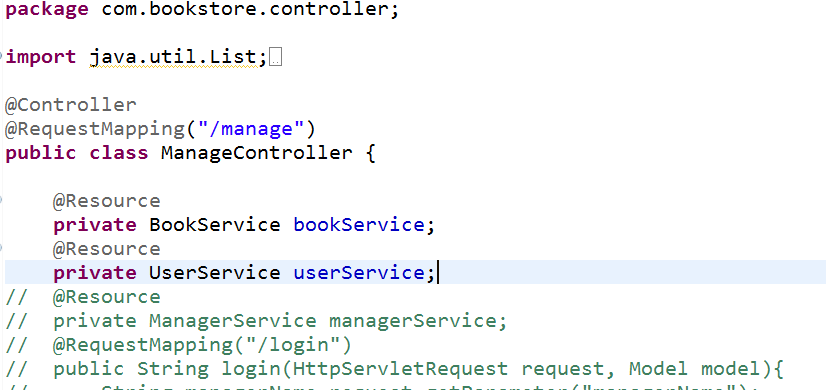Place cursor on the userService field
Image resolution: width=826 pixels, height=390 pixels.
pos(359,273)
